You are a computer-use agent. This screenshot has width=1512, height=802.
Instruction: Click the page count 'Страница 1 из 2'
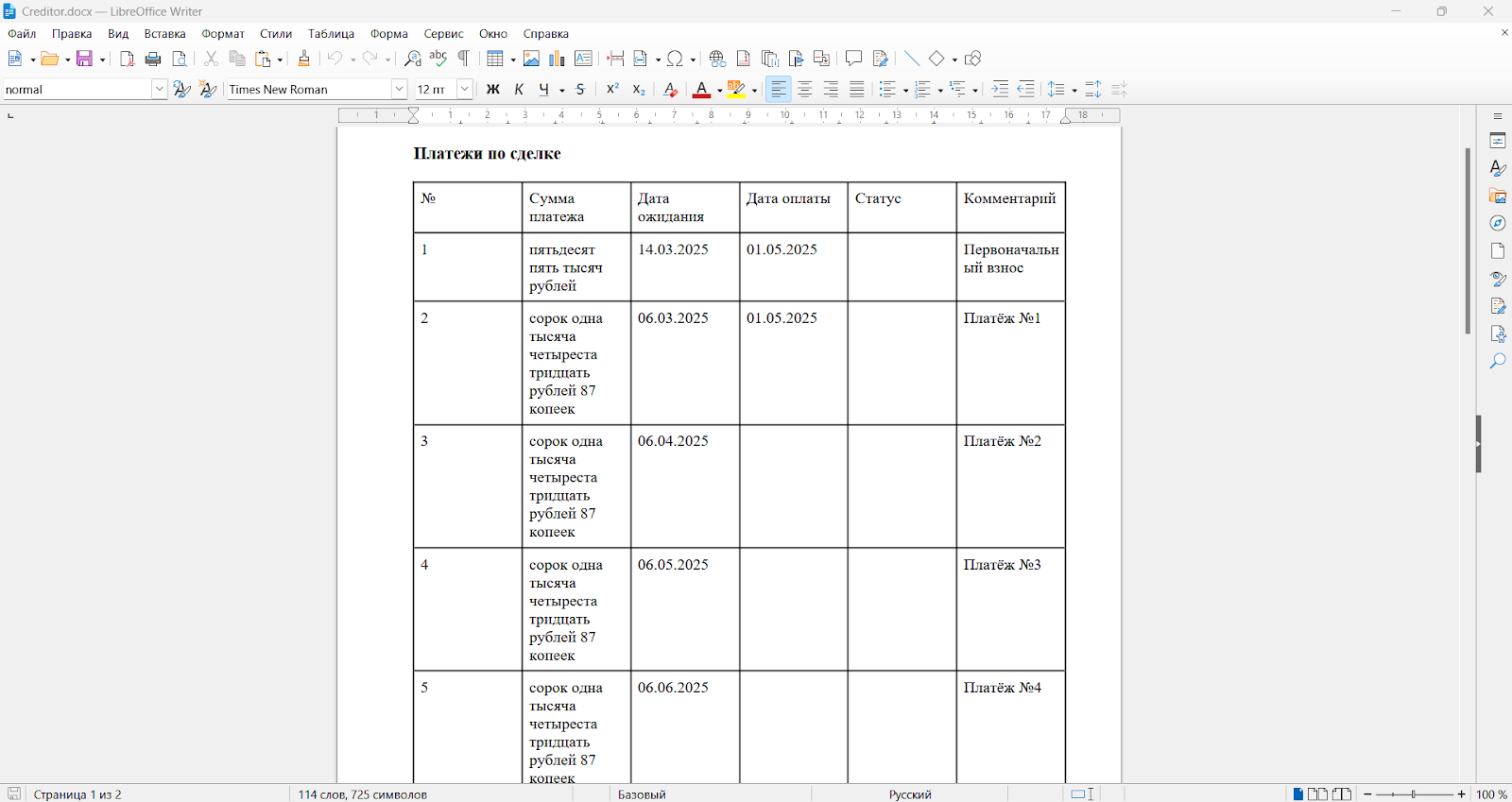pos(77,794)
